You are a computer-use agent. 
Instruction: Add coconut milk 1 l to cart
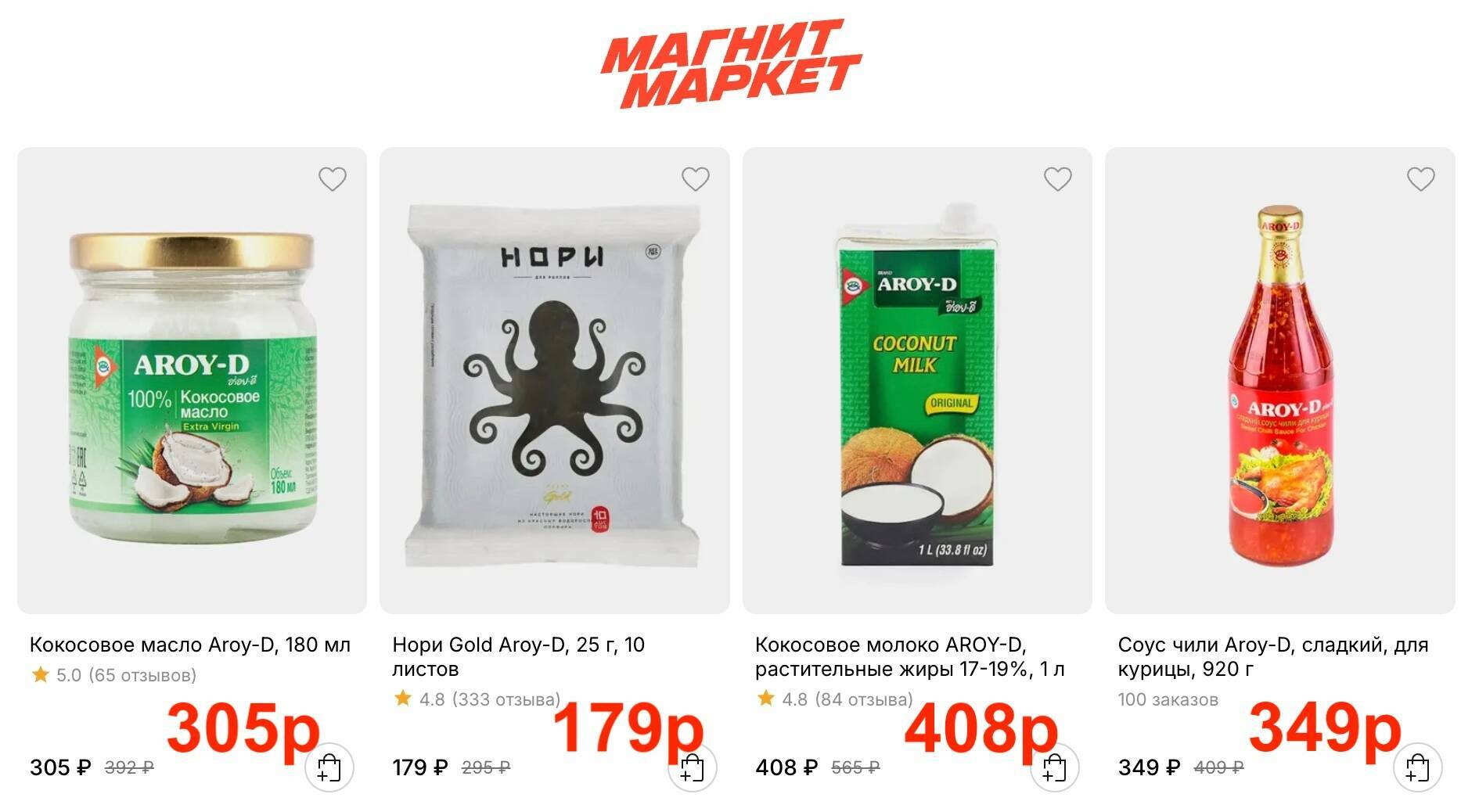pyautogui.click(x=1054, y=767)
